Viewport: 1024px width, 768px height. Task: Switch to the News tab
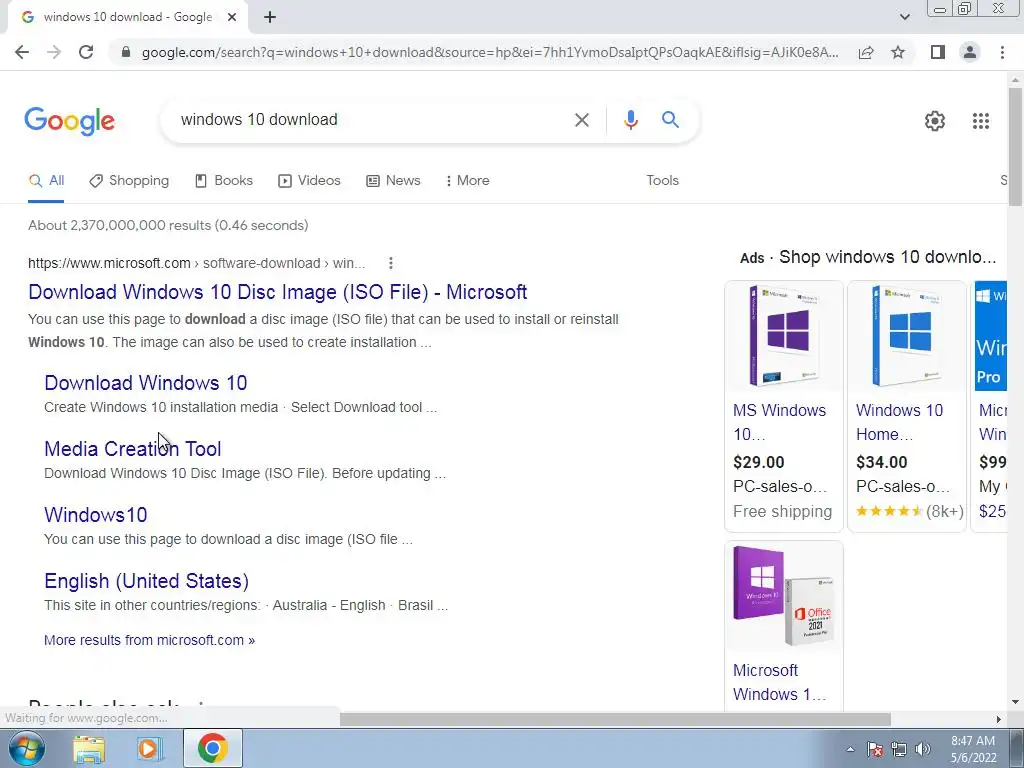click(x=393, y=181)
